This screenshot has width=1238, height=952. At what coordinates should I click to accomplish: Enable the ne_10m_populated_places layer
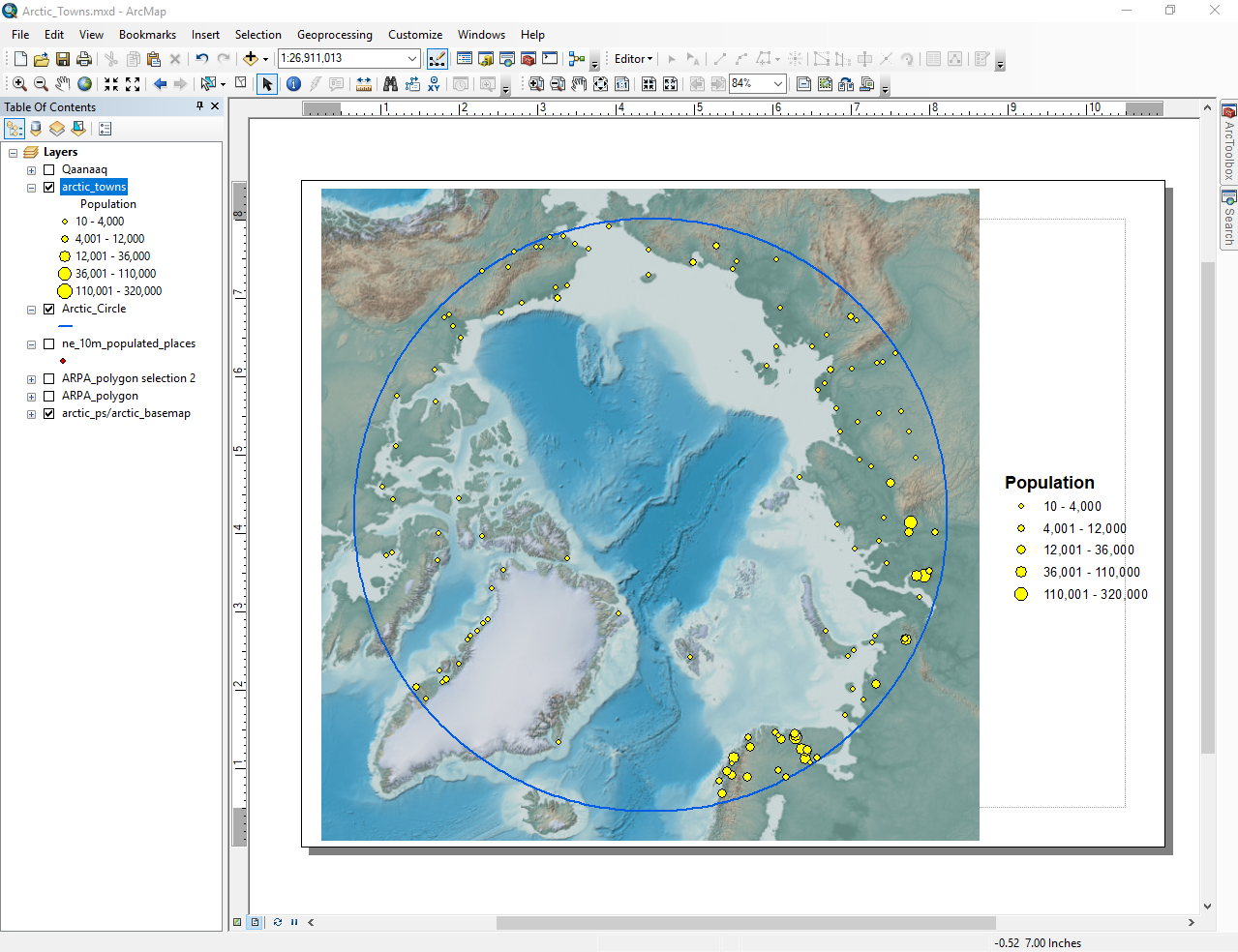[x=49, y=344]
